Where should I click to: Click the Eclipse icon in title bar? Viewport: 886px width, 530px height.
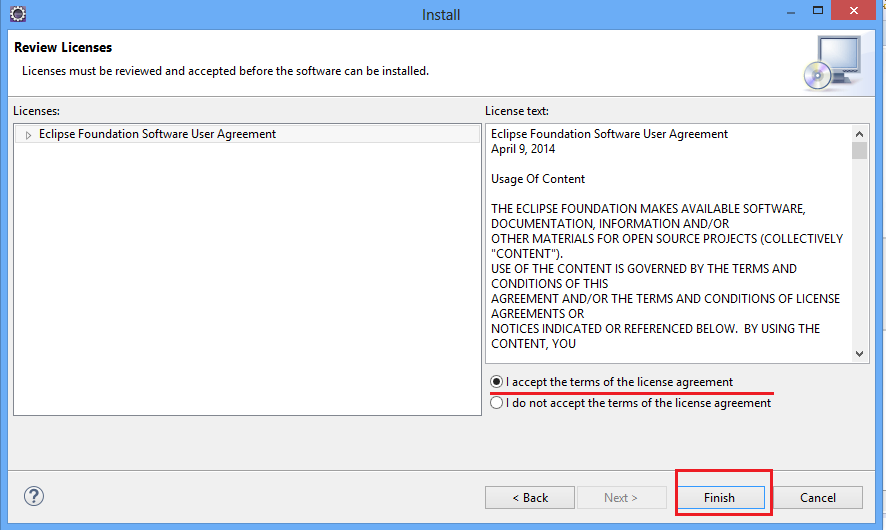pos(18,14)
